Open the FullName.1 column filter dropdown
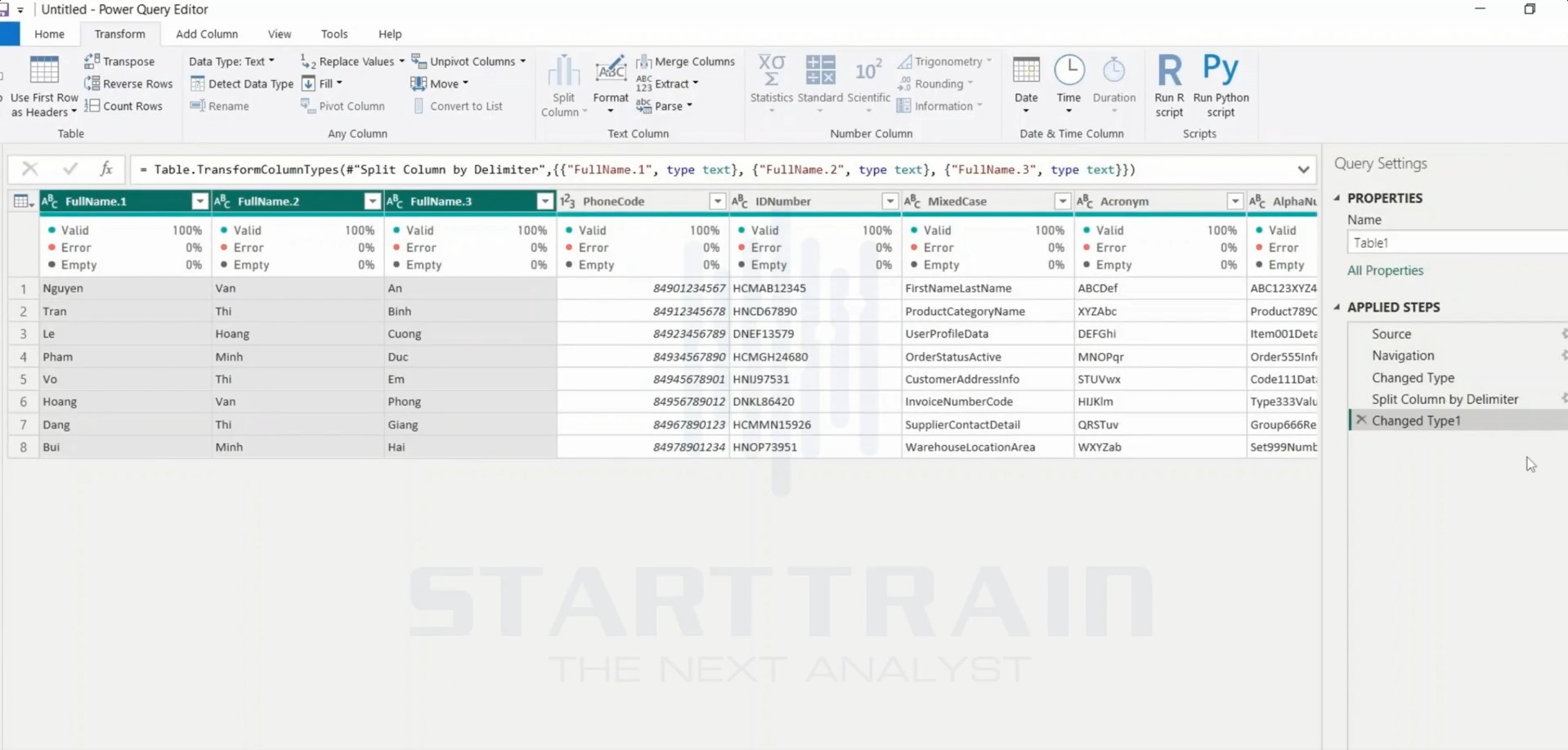Viewport: 1568px width, 750px height. [x=199, y=201]
